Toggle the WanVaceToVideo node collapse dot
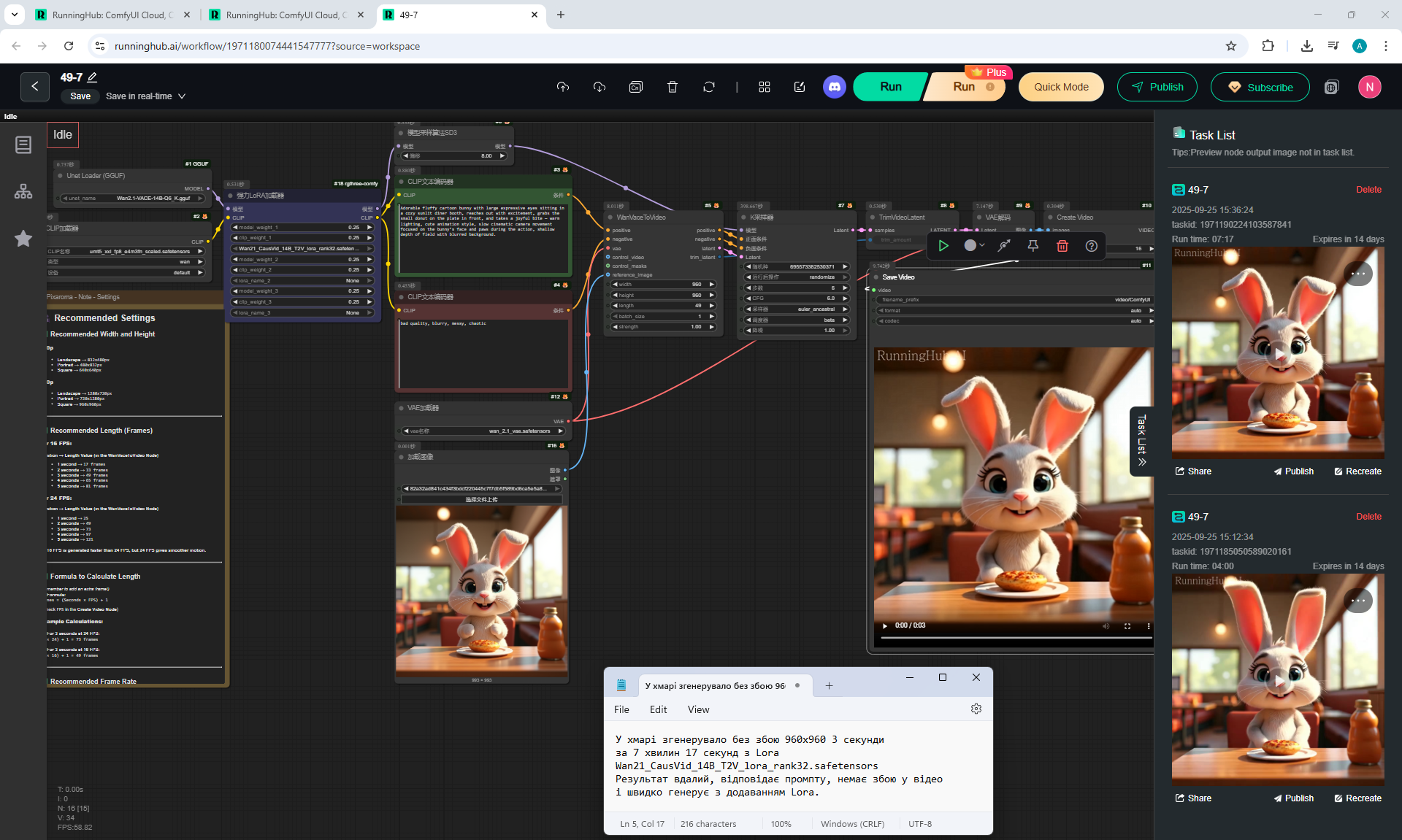The width and height of the screenshot is (1402, 840). point(610,217)
